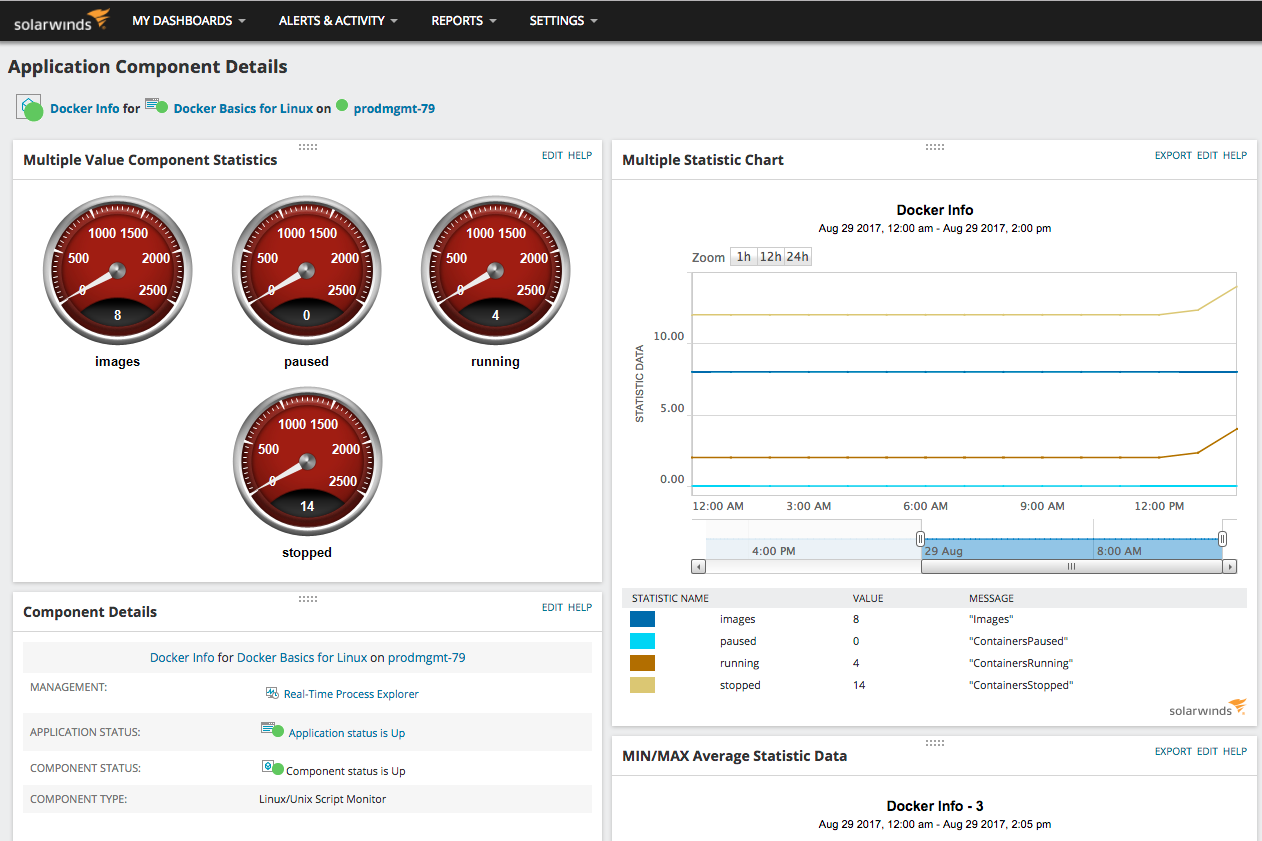Click the images gauge dial
The width and height of the screenshot is (1262, 841).
pyautogui.click(x=117, y=269)
